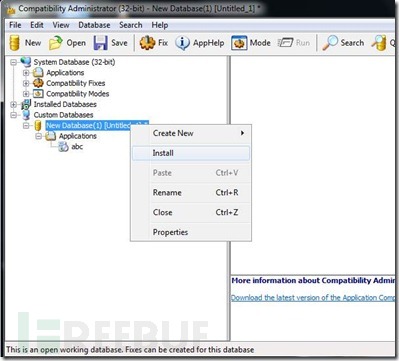Image resolution: width=399 pixels, height=361 pixels.
Task: Expand the Compatibility Modes node
Action: (x=26, y=94)
